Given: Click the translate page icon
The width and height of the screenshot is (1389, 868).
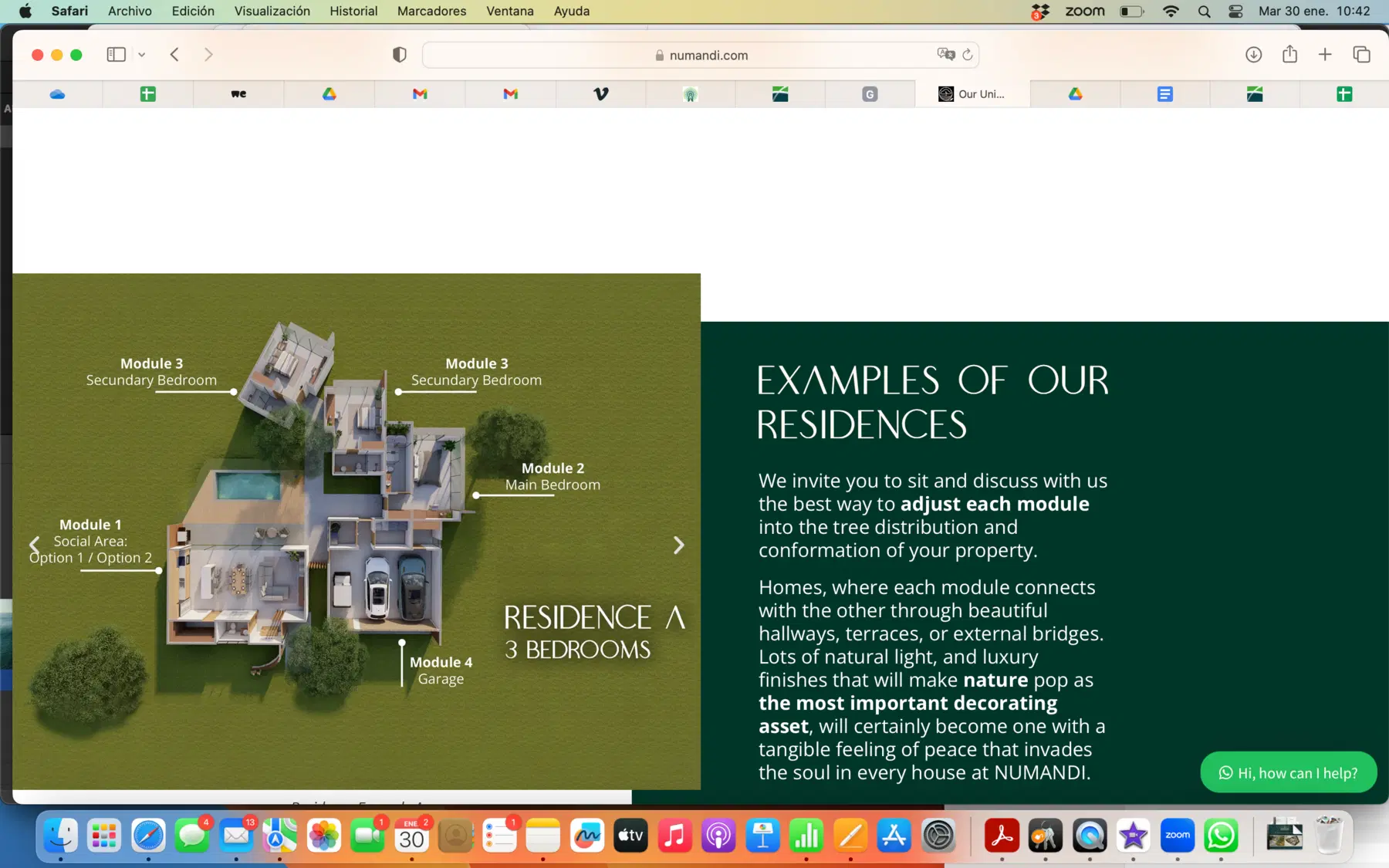Looking at the screenshot, I should pos(945,54).
